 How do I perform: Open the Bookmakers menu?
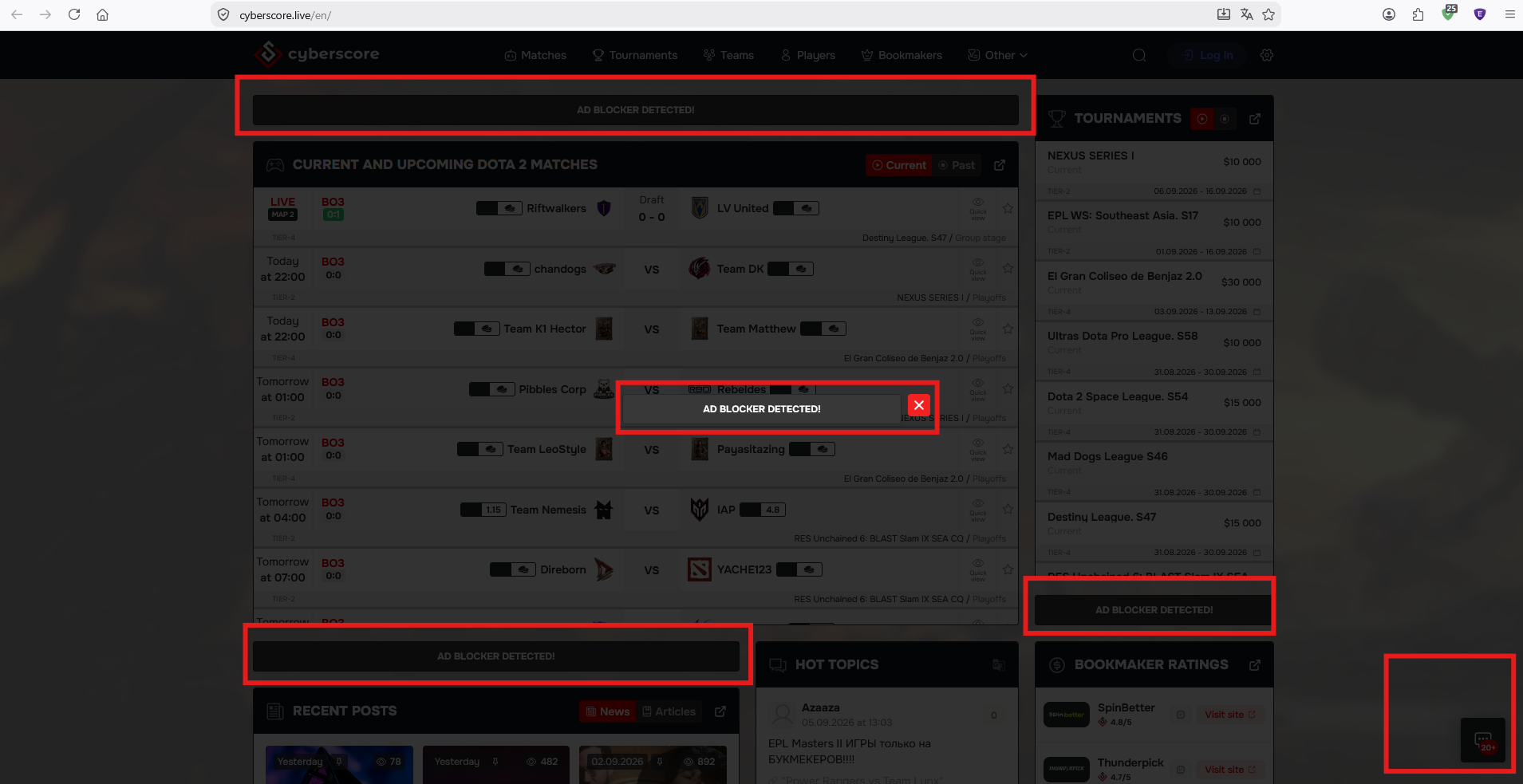click(x=902, y=55)
